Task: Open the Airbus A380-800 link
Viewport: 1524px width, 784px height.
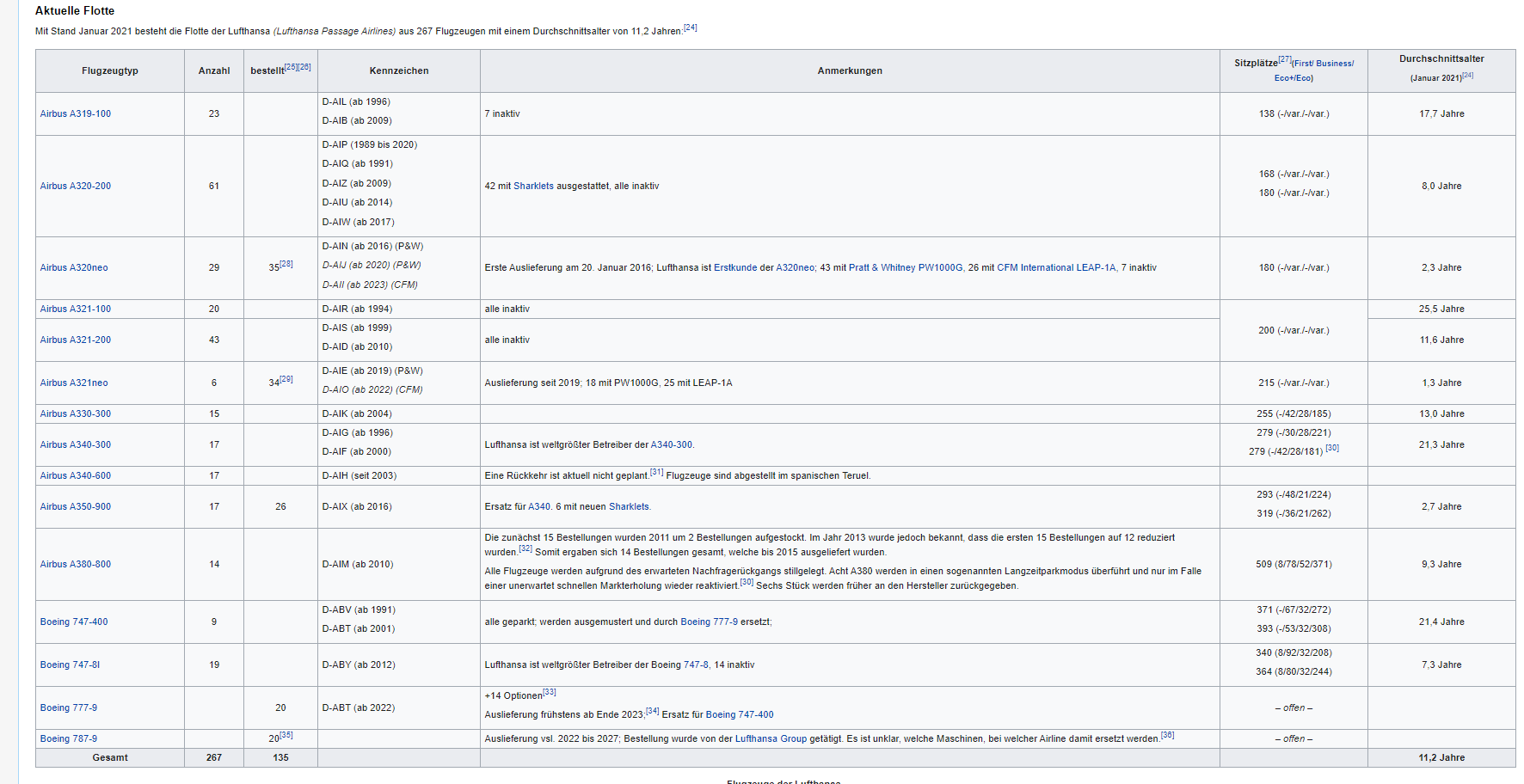Action: tap(76, 564)
